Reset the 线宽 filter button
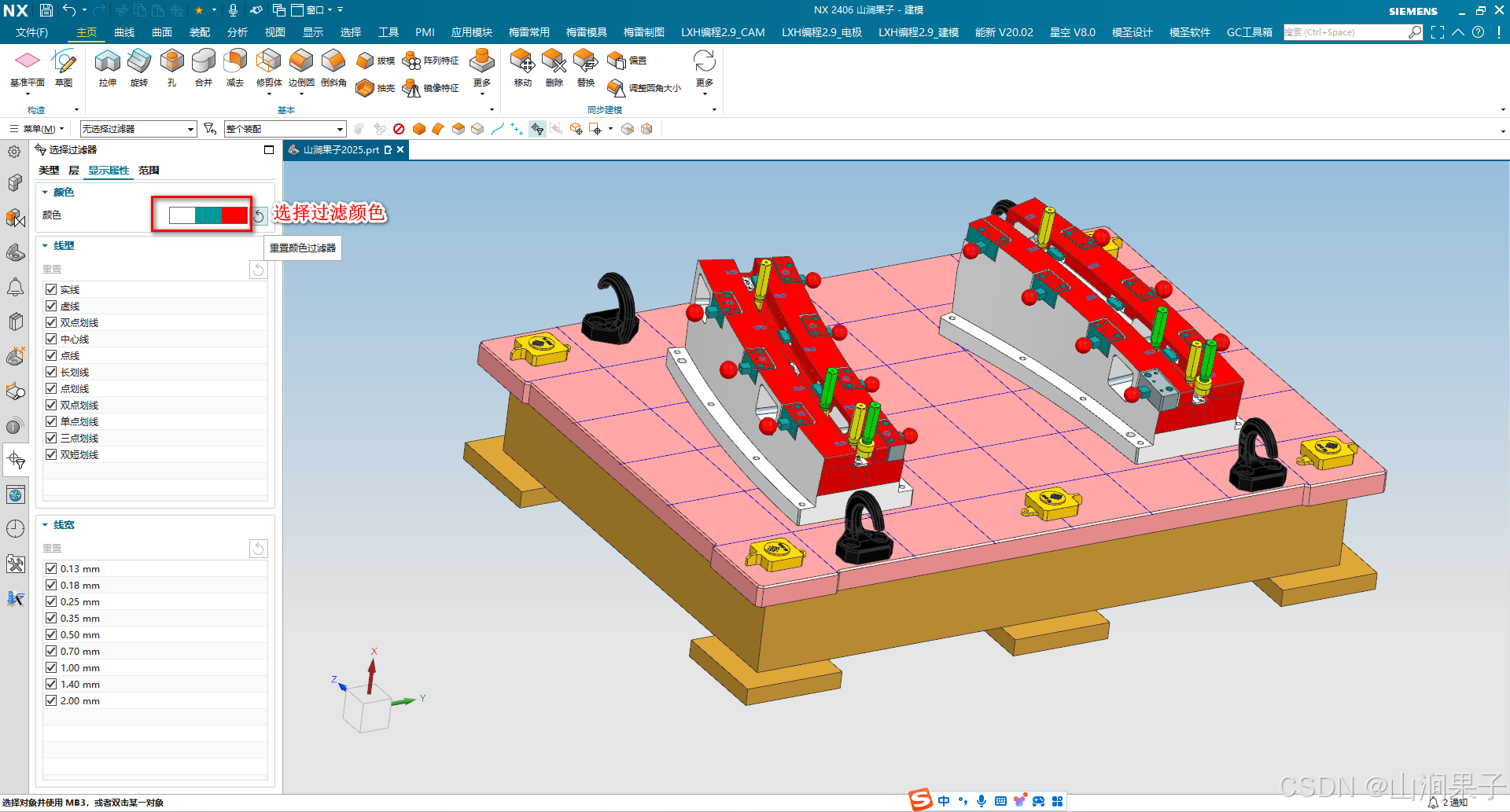Image resolution: width=1510 pixels, height=812 pixels. (x=258, y=549)
